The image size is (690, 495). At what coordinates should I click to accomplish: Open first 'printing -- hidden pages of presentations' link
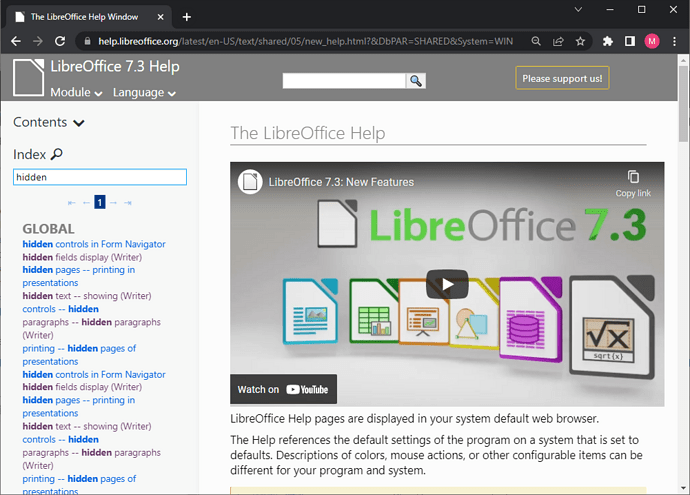point(79,355)
